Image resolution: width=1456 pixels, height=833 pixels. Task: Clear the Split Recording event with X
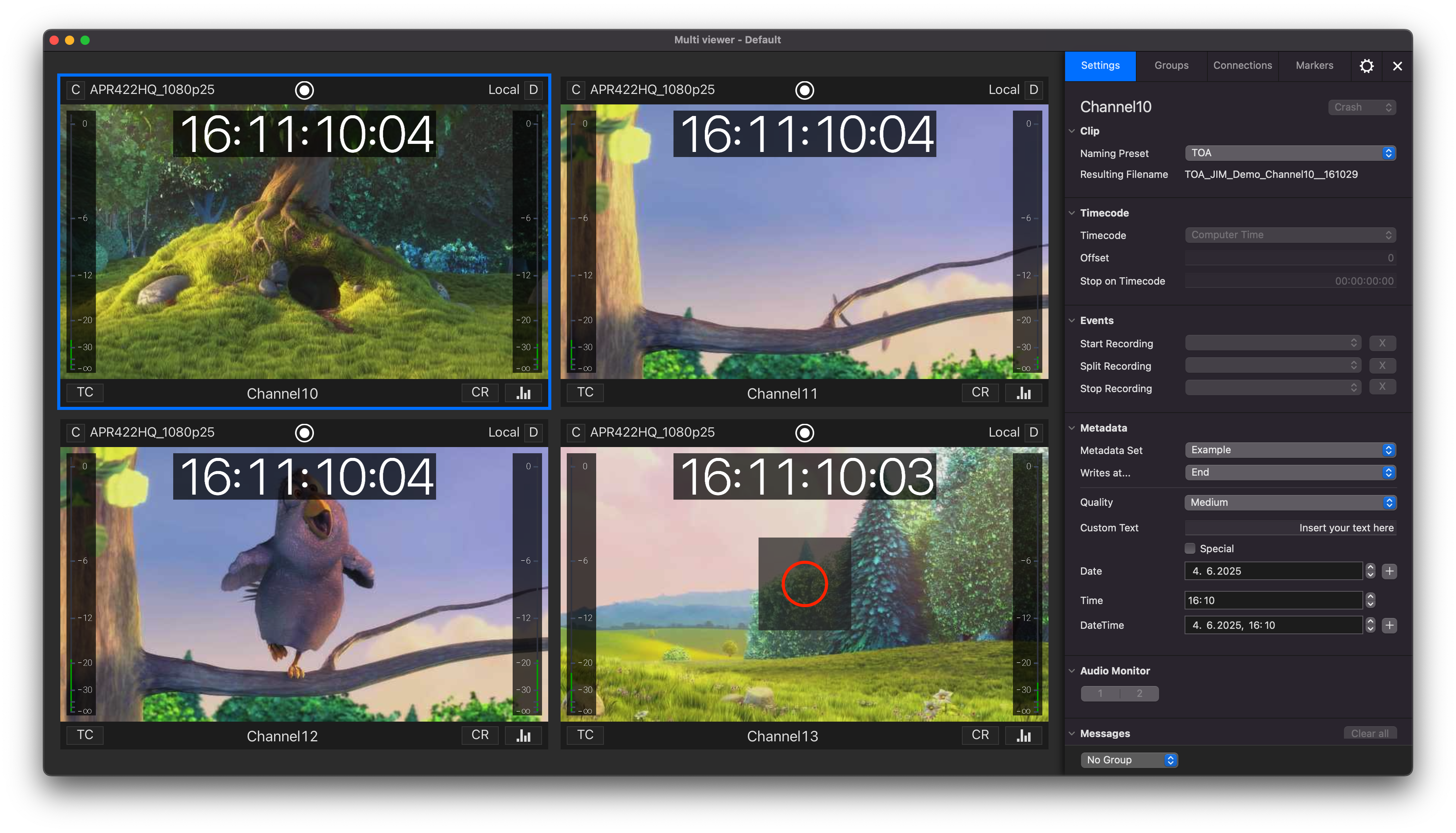point(1382,365)
